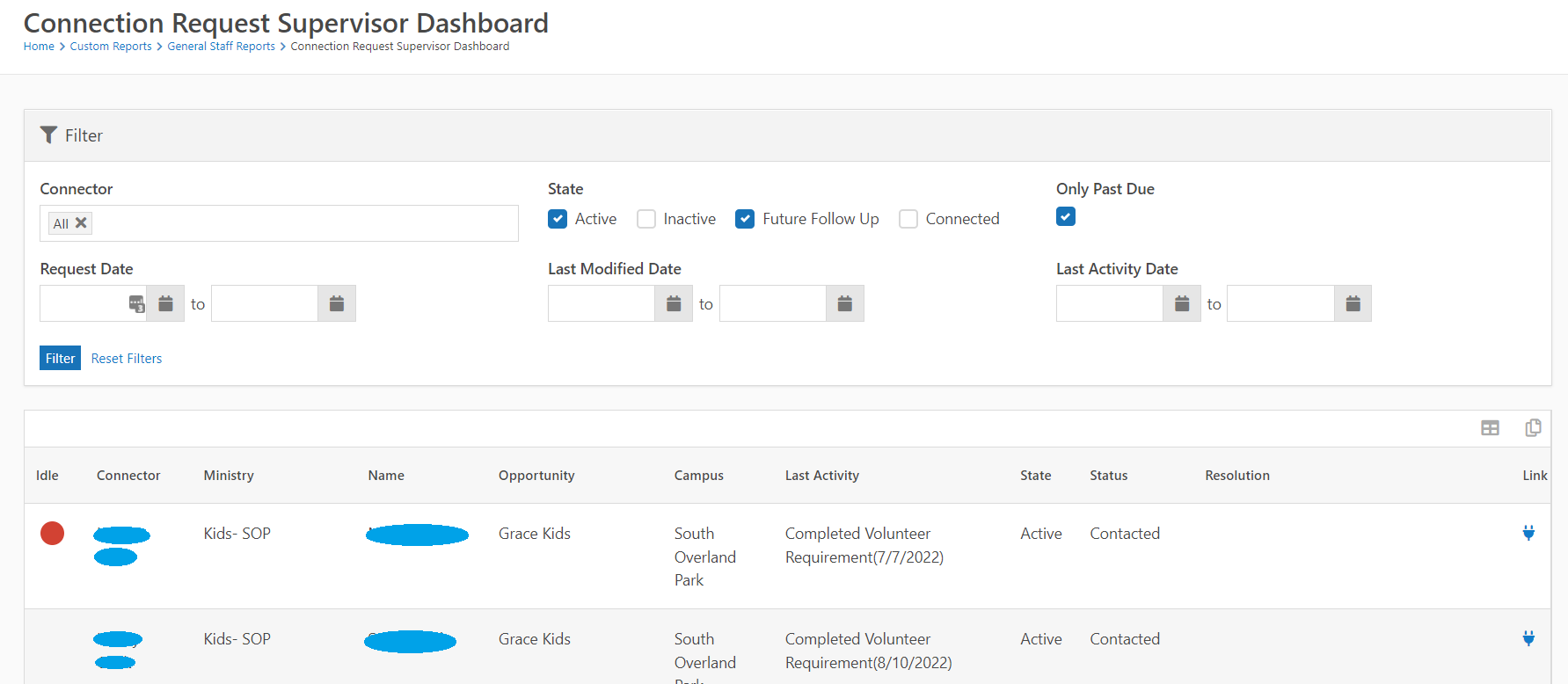Sort by State column header
The width and height of the screenshot is (1568, 684).
click(1036, 476)
